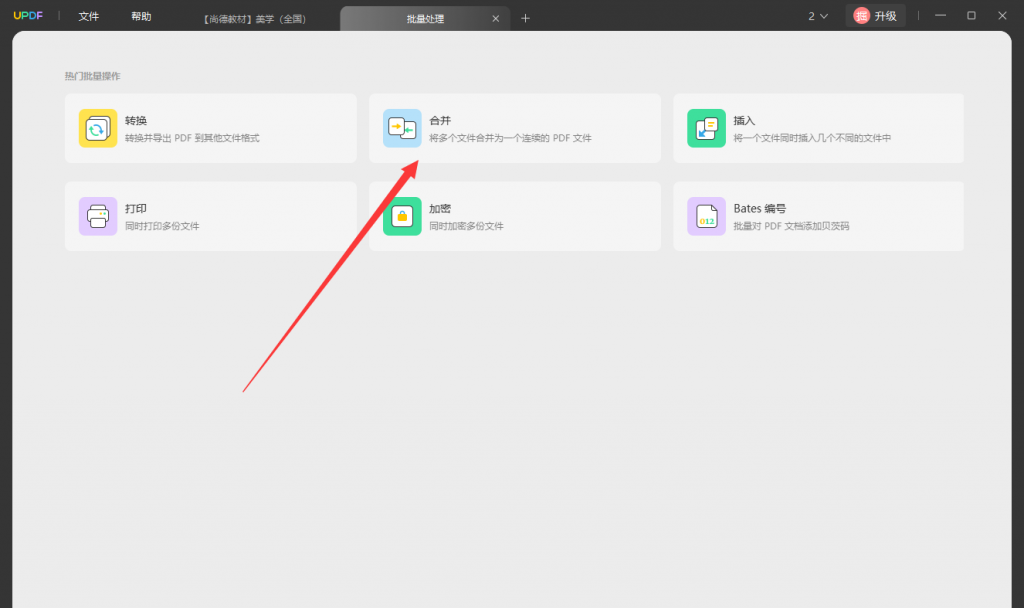Add a new tab with plus button
This screenshot has width=1024, height=608.
click(525, 18)
